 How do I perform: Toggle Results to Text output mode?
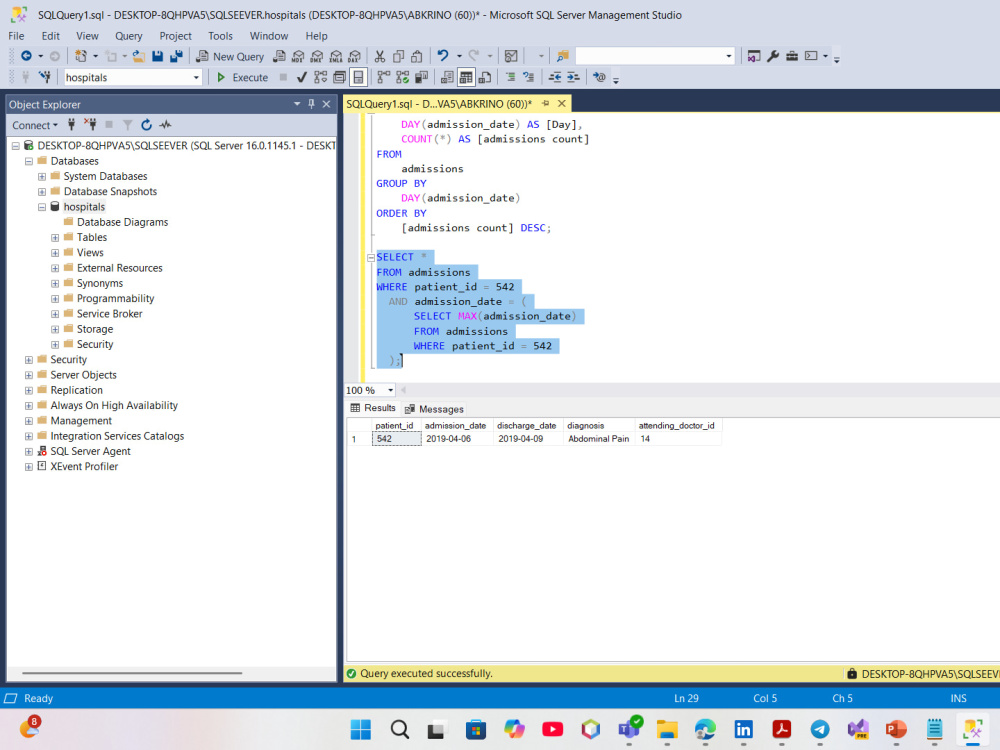[445, 77]
